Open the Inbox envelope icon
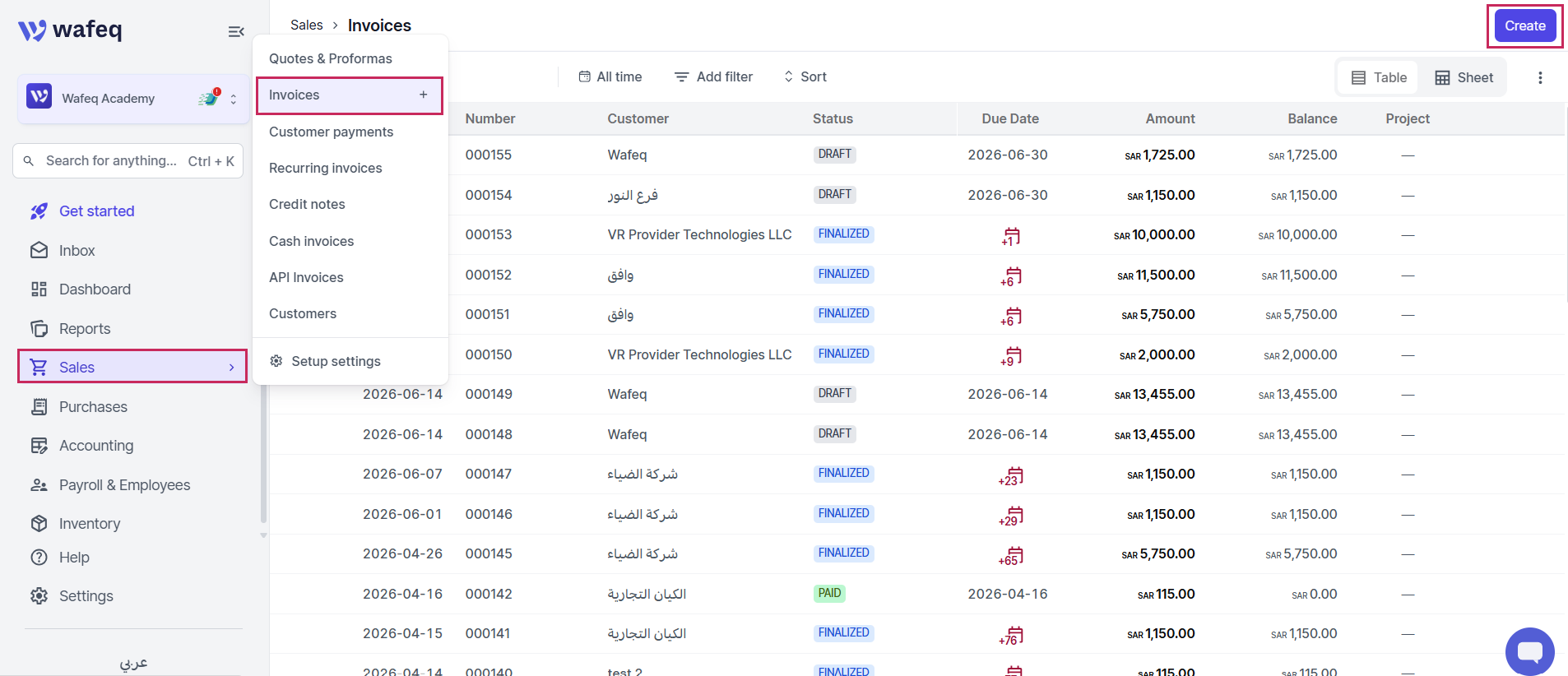Image resolution: width=1568 pixels, height=676 pixels. point(39,251)
